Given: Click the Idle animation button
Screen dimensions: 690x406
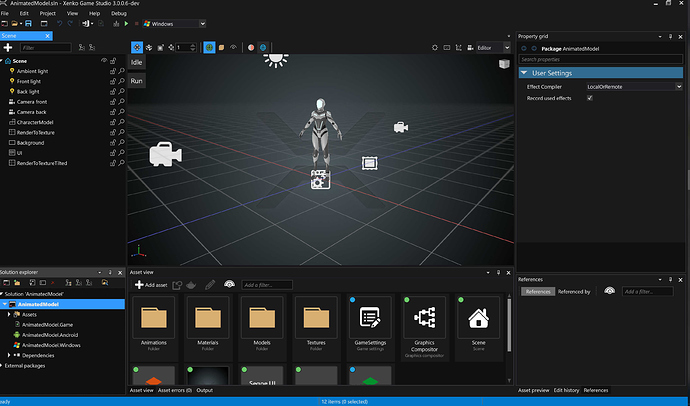Looking at the screenshot, I should point(136,62).
